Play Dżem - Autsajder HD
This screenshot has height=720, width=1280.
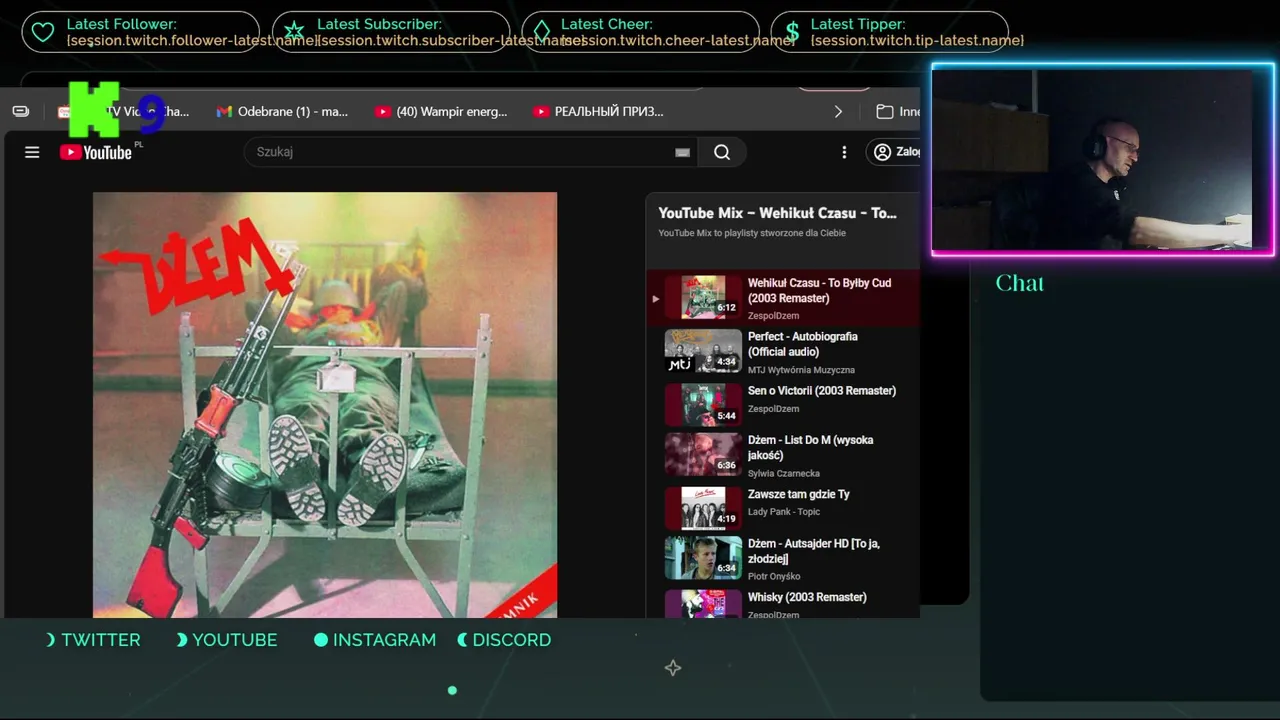(814, 551)
